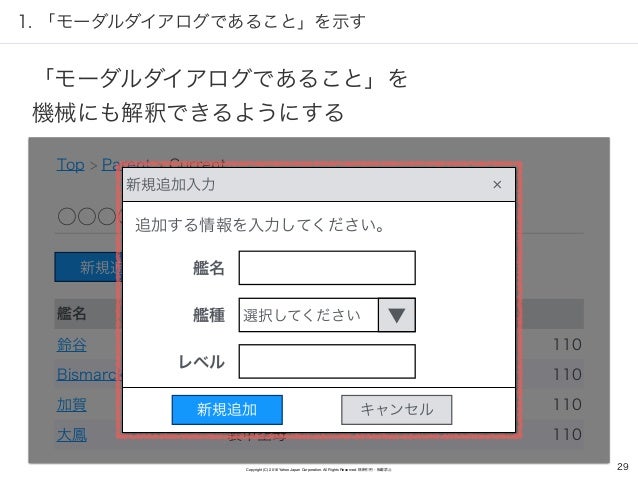
Task: Click the 艦名 field label
Action: click(209, 268)
